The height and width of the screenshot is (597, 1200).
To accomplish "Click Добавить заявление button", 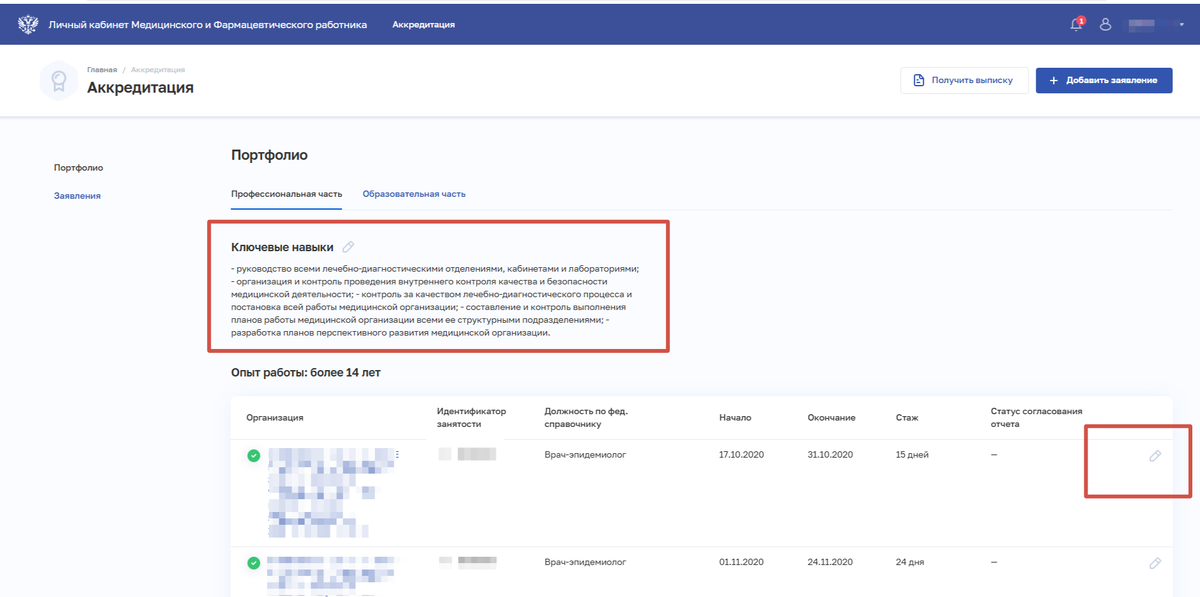I will pos(1104,81).
